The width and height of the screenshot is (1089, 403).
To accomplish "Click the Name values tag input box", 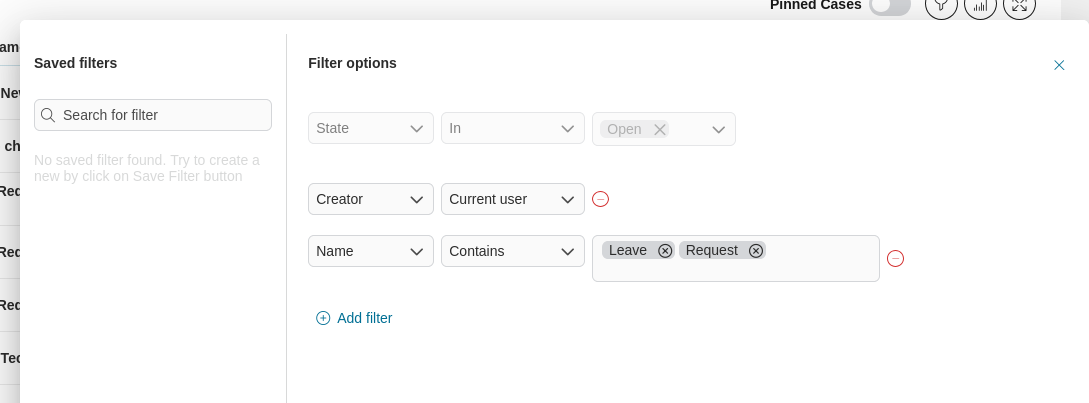I will (735, 258).
